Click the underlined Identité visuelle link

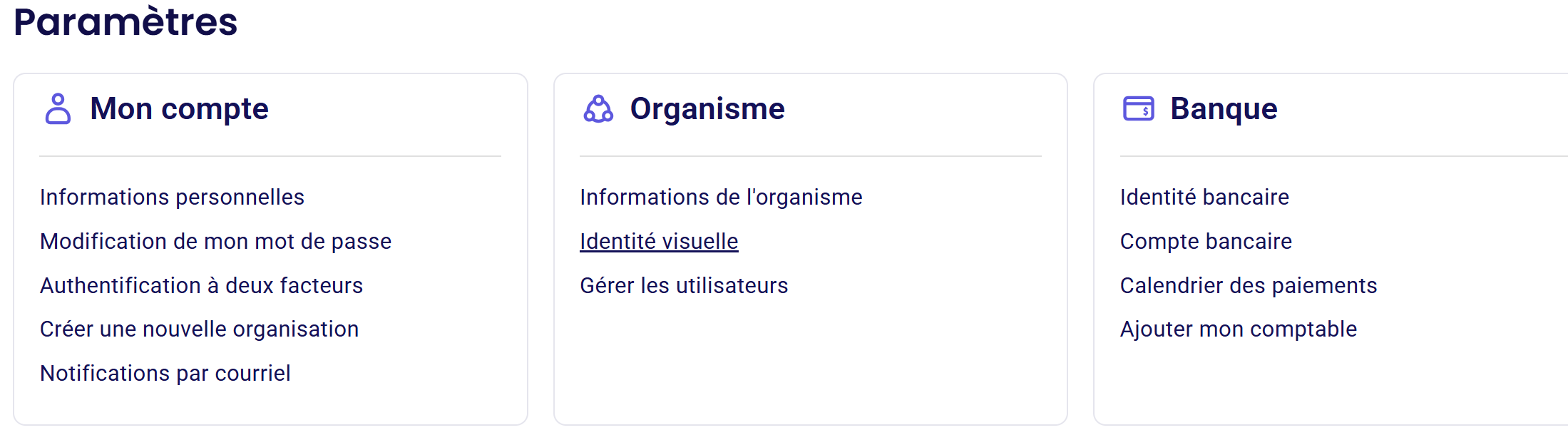click(x=659, y=241)
